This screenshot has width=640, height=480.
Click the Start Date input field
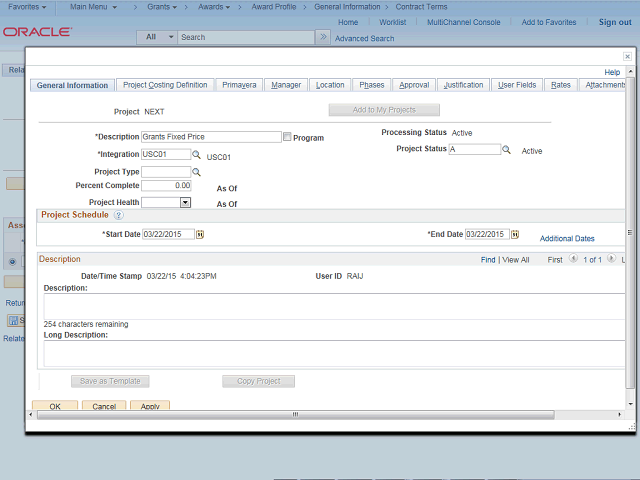coord(168,234)
